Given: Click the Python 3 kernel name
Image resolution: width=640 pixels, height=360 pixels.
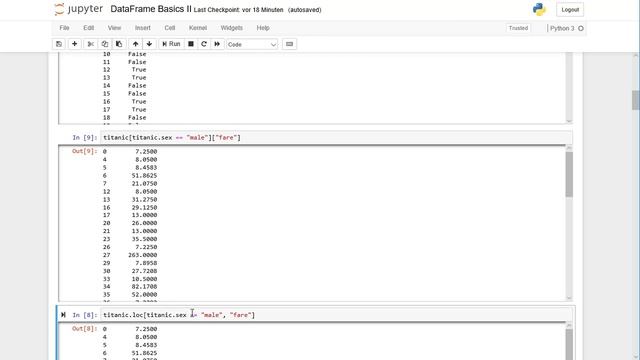Looking at the screenshot, I should click(562, 28).
